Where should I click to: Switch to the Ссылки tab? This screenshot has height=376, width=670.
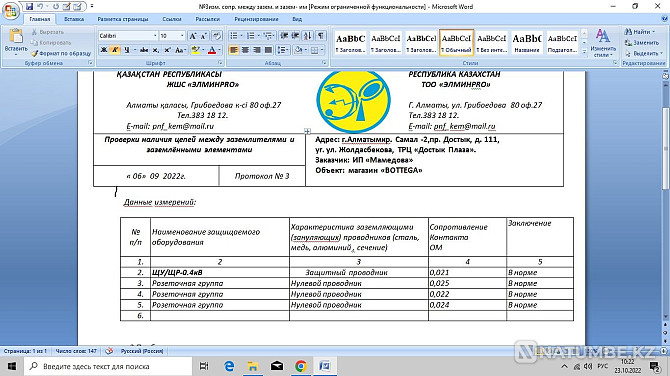click(x=172, y=19)
